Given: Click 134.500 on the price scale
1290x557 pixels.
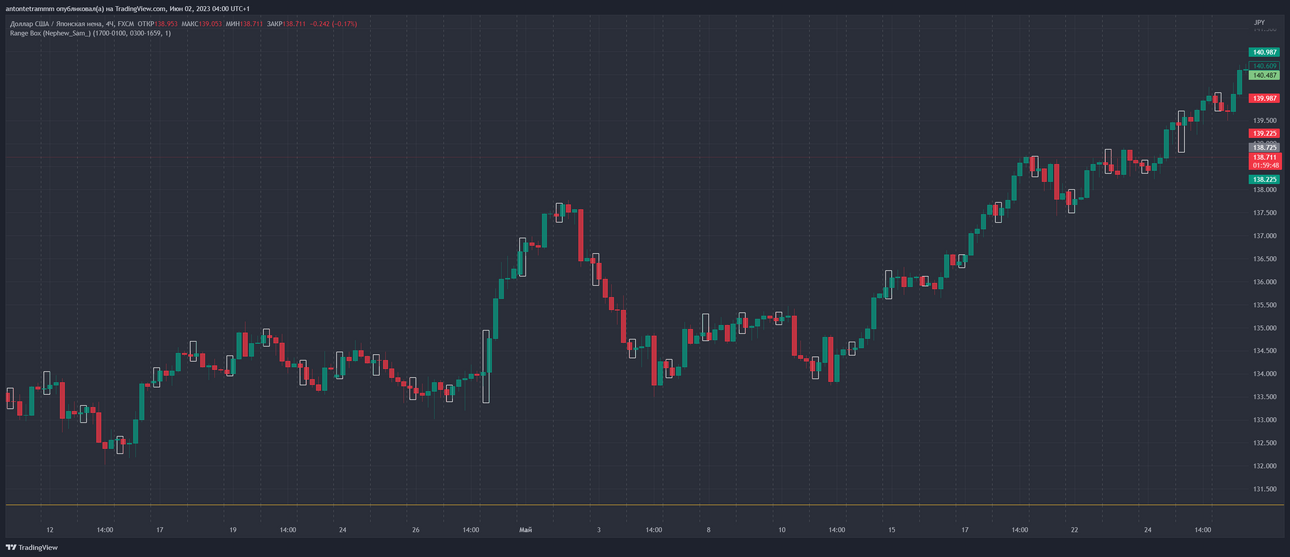Looking at the screenshot, I should [x=1264, y=351].
